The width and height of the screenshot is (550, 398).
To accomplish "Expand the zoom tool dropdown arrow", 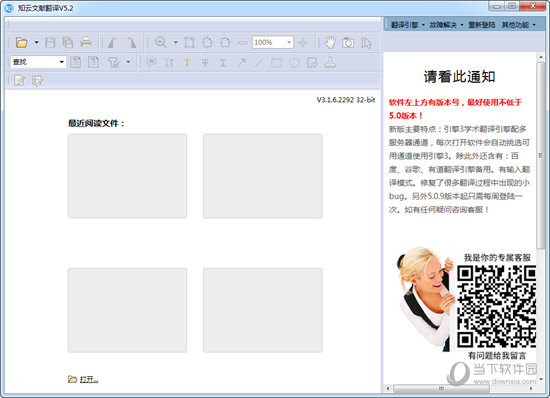I will [176, 43].
